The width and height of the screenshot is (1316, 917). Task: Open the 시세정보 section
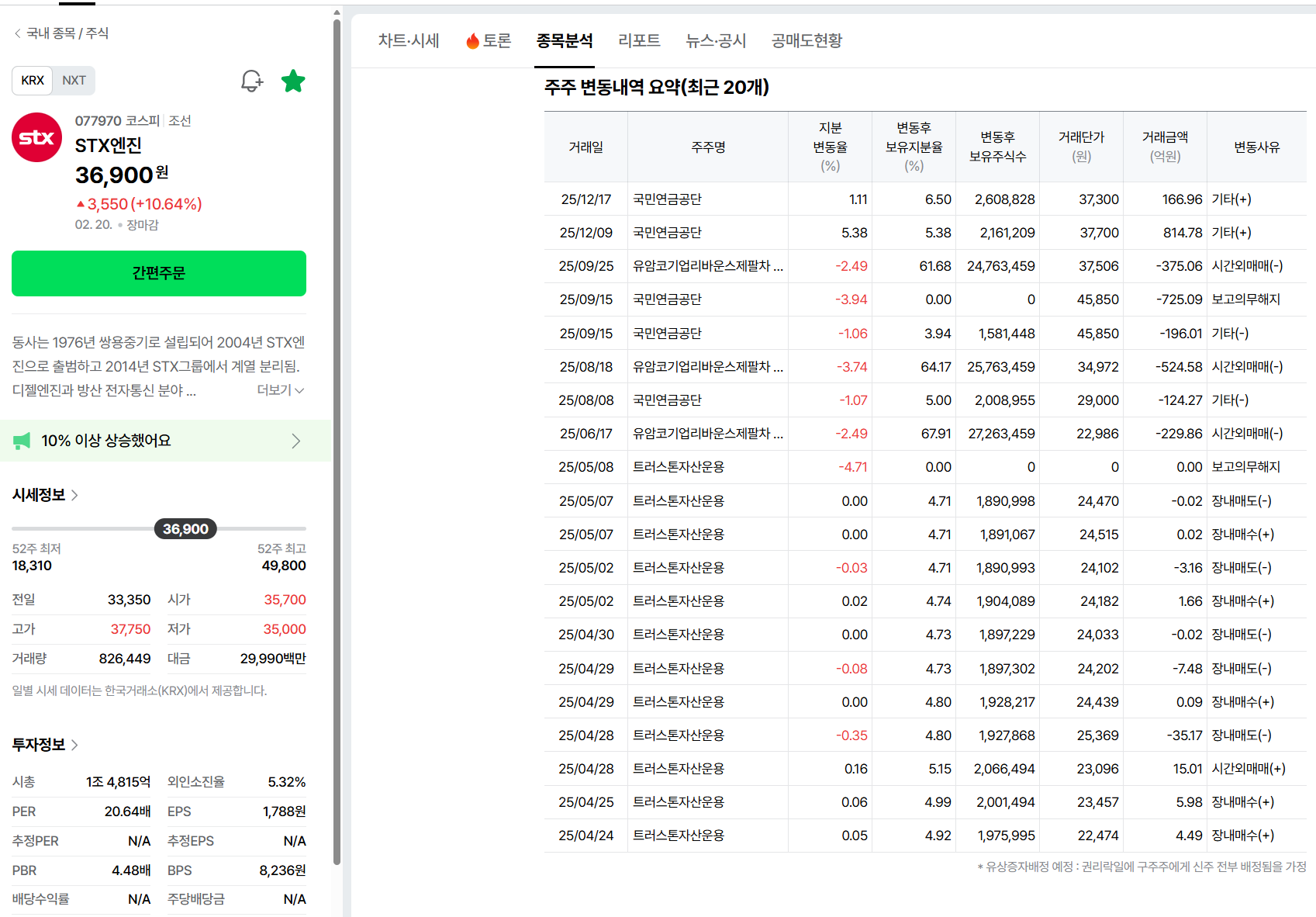pyautogui.click(x=45, y=495)
